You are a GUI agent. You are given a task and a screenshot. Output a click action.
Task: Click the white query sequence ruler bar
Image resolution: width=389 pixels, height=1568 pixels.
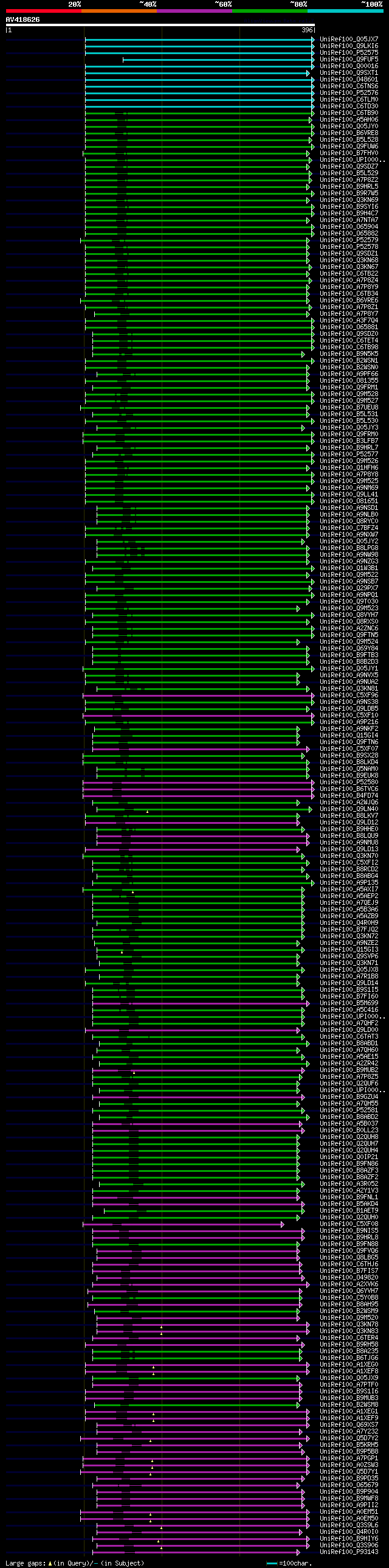click(x=160, y=25)
